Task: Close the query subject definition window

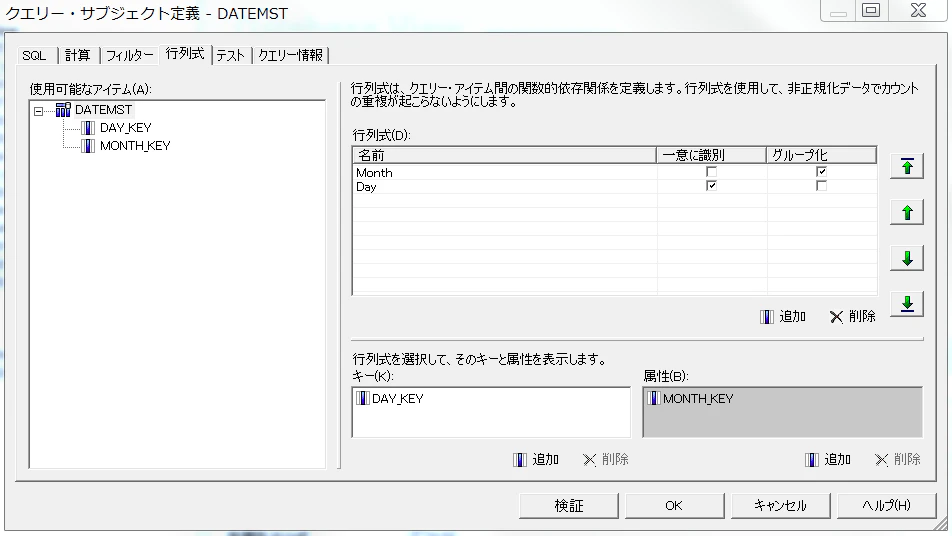Action: (918, 10)
